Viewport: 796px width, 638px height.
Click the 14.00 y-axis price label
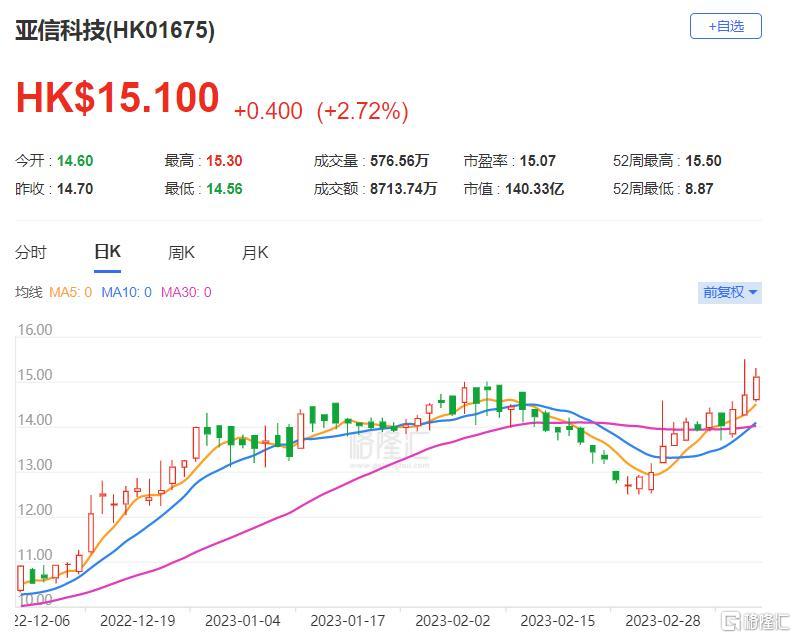click(x=35, y=420)
